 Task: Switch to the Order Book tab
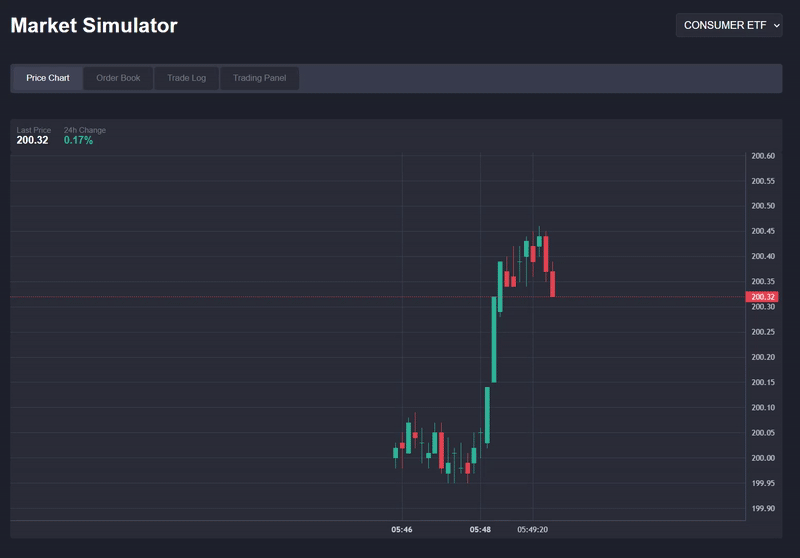tap(118, 78)
